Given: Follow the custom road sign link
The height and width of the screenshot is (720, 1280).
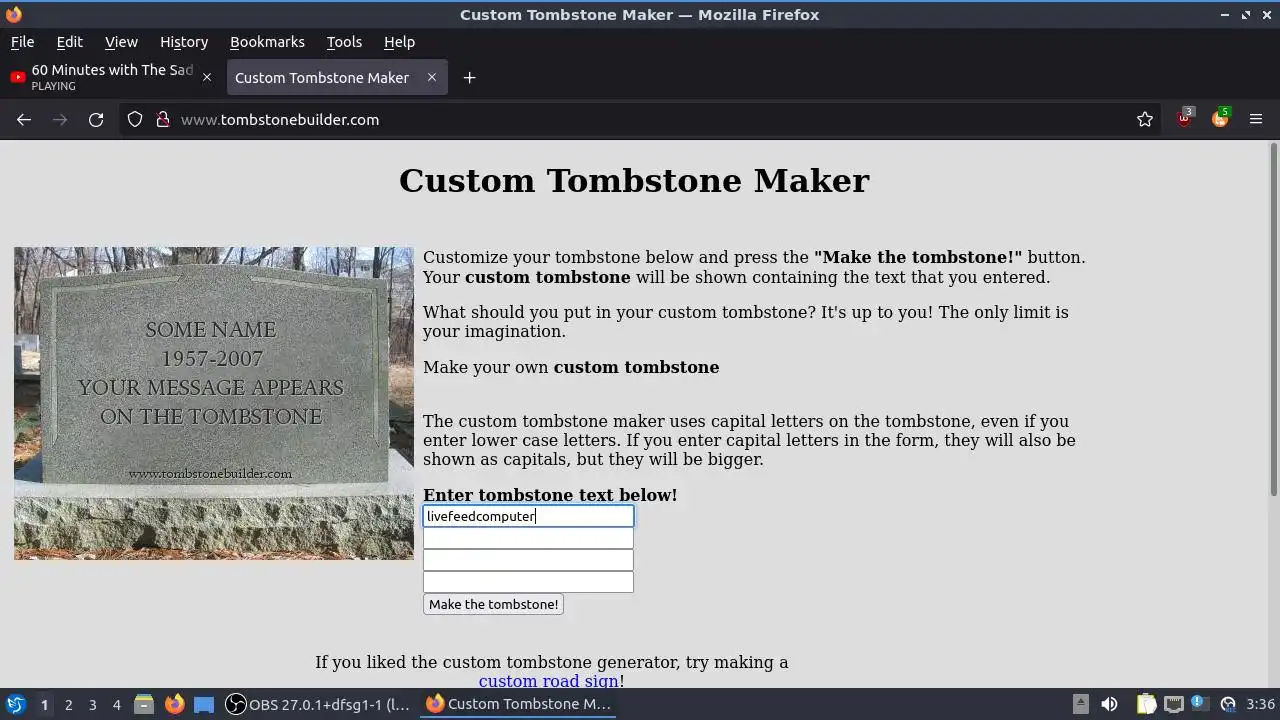Looking at the screenshot, I should 548,681.
